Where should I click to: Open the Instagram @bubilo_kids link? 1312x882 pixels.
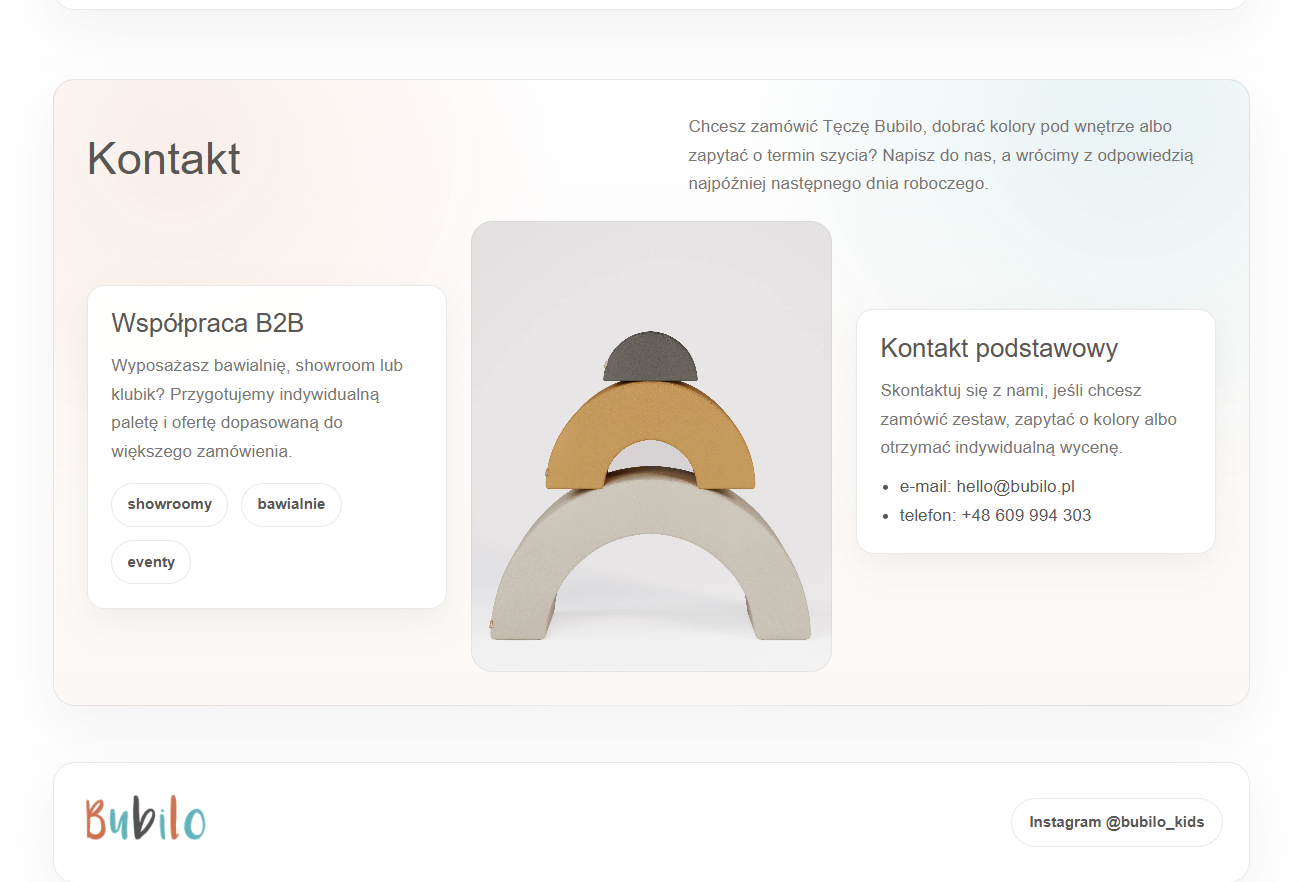click(1116, 822)
